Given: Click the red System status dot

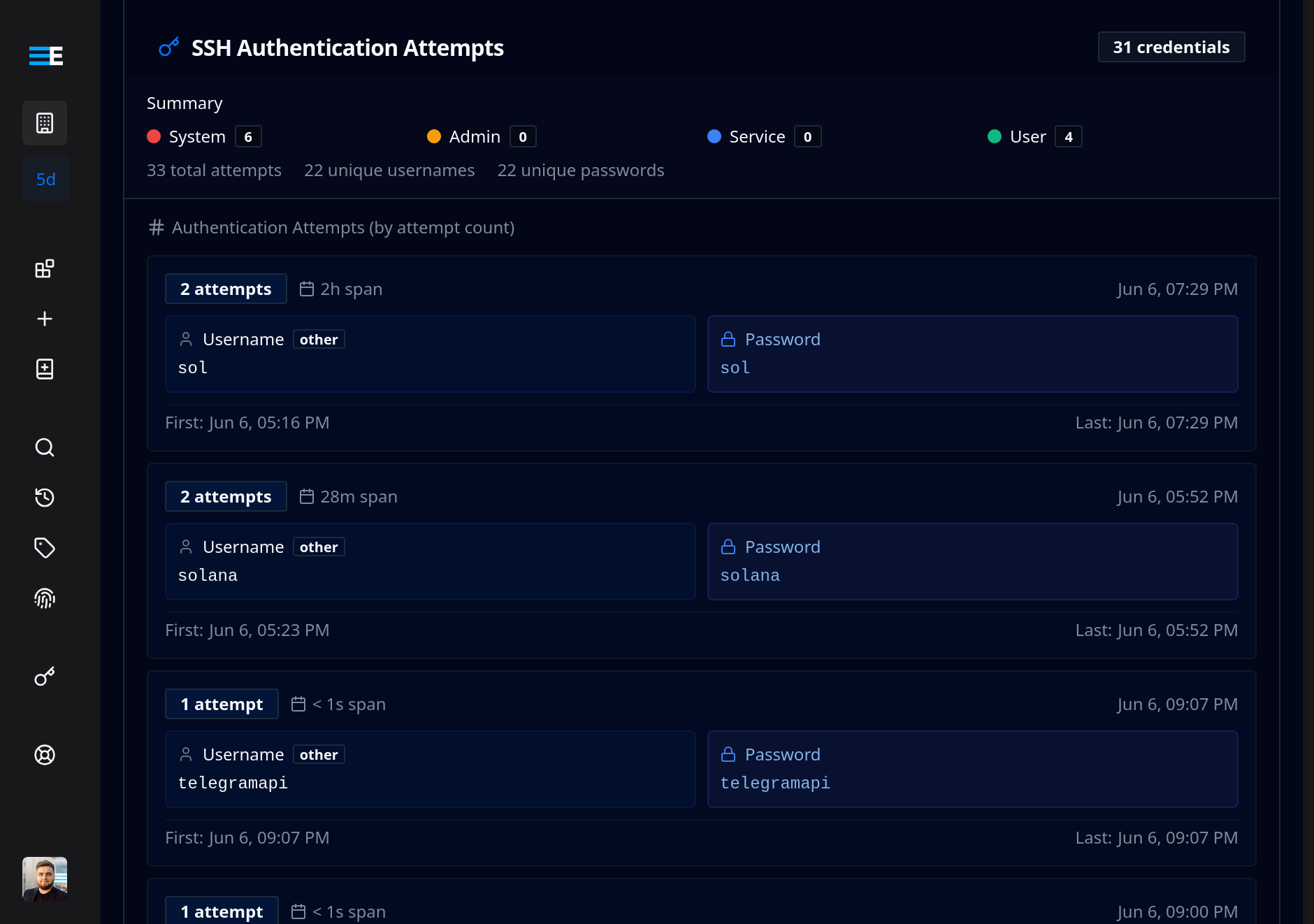Looking at the screenshot, I should point(154,136).
